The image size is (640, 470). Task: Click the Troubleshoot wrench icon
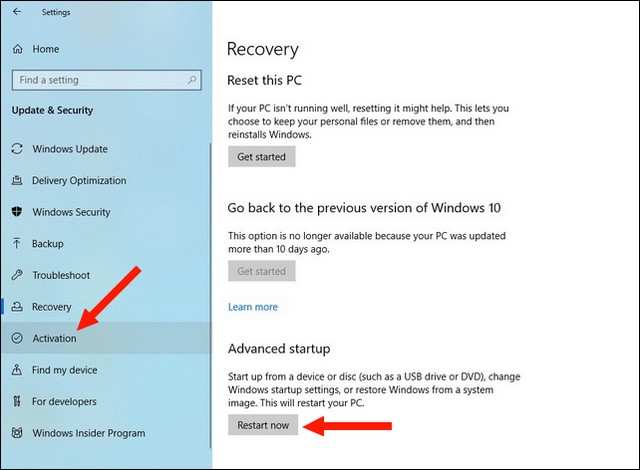pos(17,275)
